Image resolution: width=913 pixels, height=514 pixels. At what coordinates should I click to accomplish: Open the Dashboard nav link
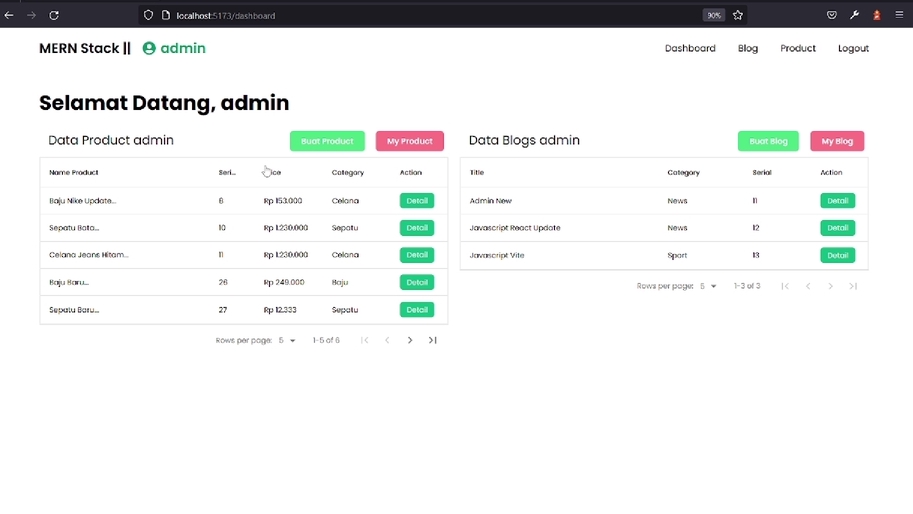[690, 48]
